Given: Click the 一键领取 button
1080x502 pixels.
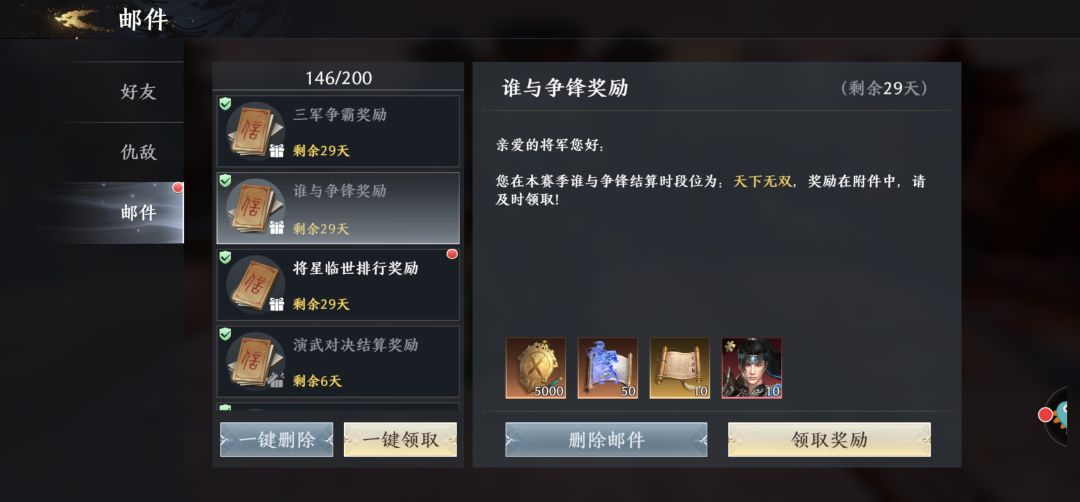Looking at the screenshot, I should tap(400, 439).
